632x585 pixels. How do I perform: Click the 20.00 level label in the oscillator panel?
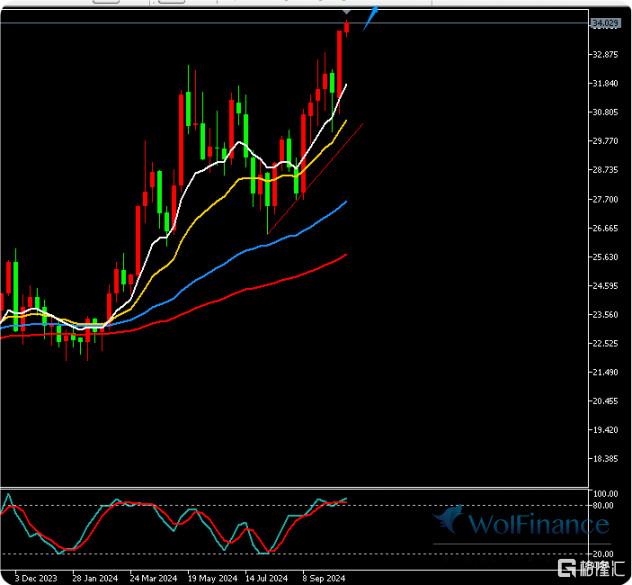603,553
